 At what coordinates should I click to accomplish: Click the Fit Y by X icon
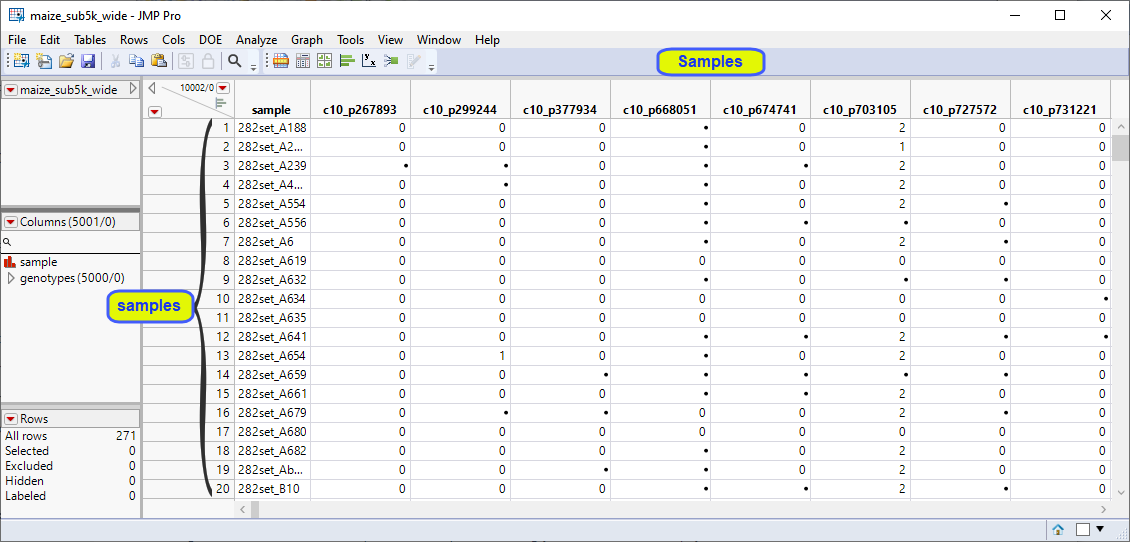coord(369,62)
